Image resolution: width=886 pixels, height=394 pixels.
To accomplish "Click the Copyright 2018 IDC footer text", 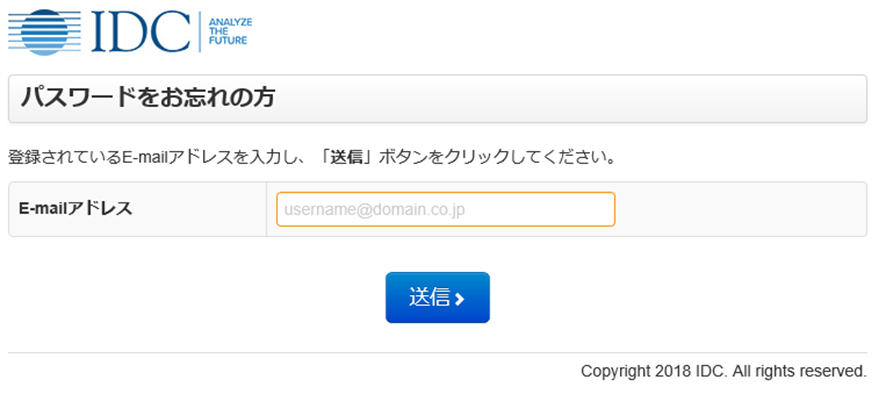I will tap(654, 371).
